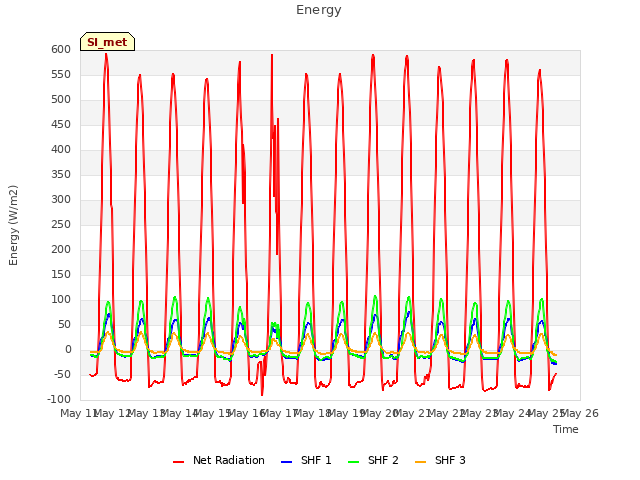This screenshot has height=480, width=640.
Task: Toggle the SHF 2 legend entry
Action: point(373,460)
